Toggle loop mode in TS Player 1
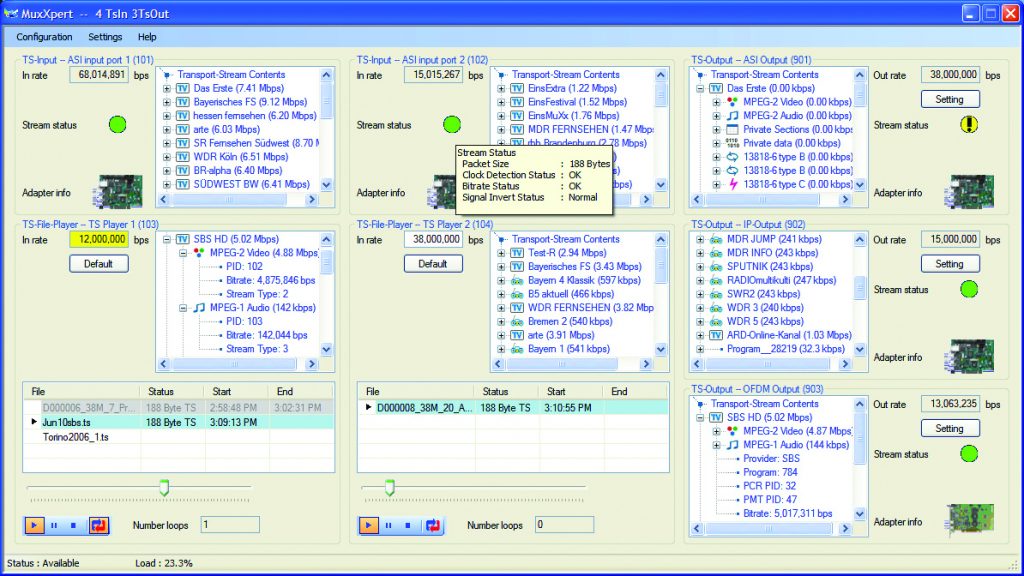This screenshot has width=1024, height=576. click(x=99, y=525)
